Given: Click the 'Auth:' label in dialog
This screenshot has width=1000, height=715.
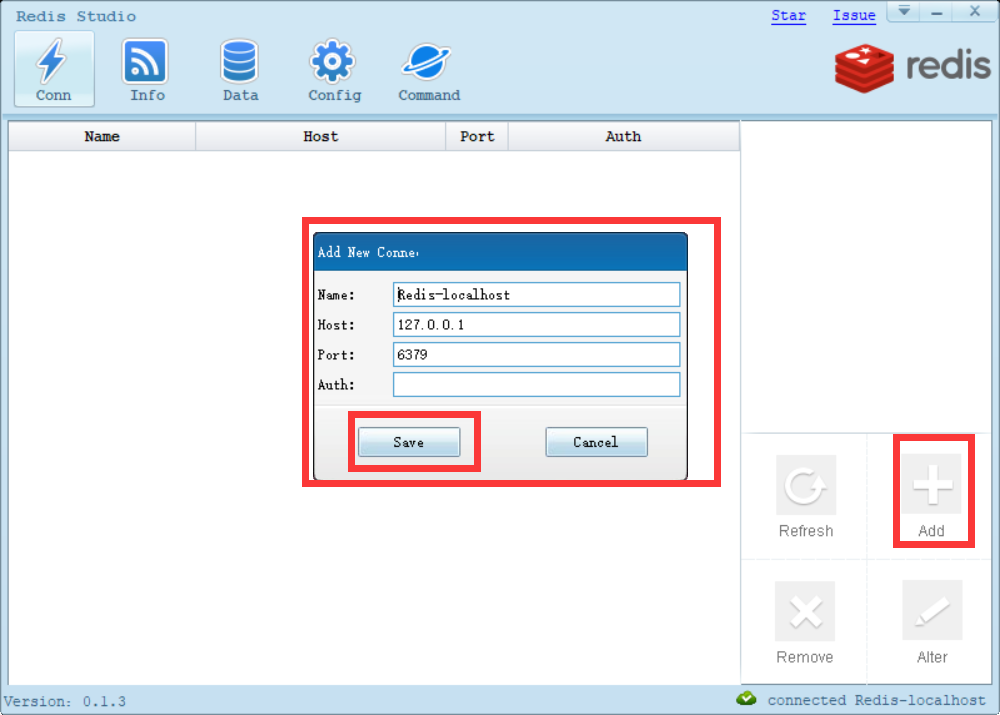Looking at the screenshot, I should (x=336, y=385).
